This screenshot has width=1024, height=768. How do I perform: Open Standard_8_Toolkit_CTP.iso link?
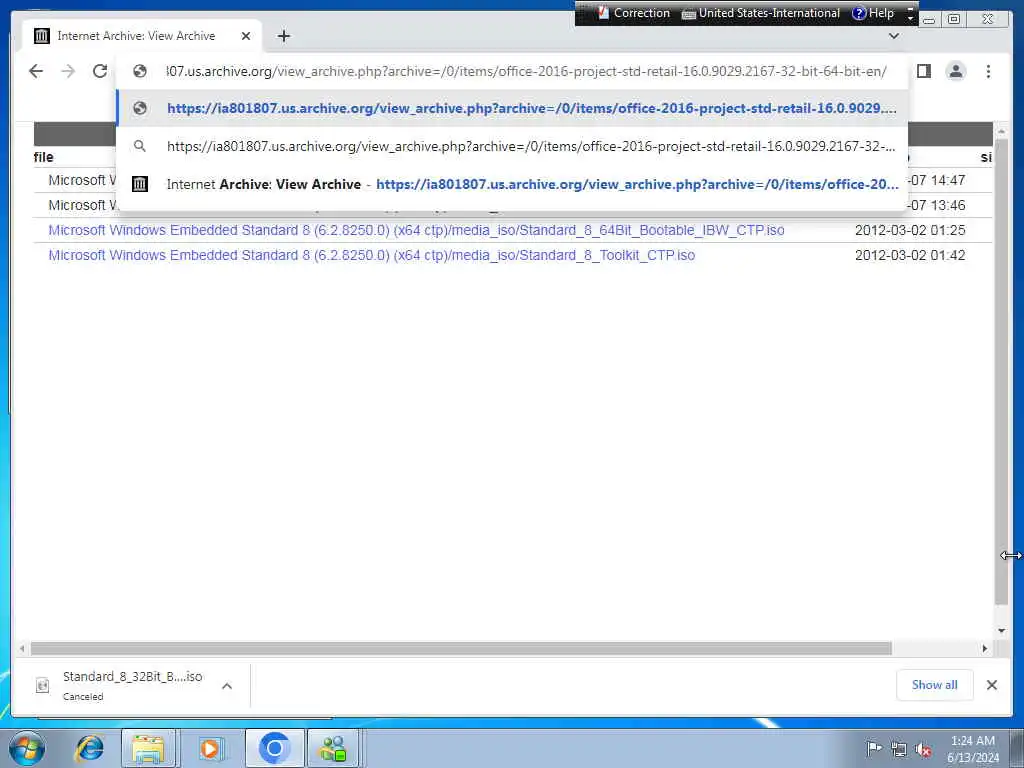[372, 255]
